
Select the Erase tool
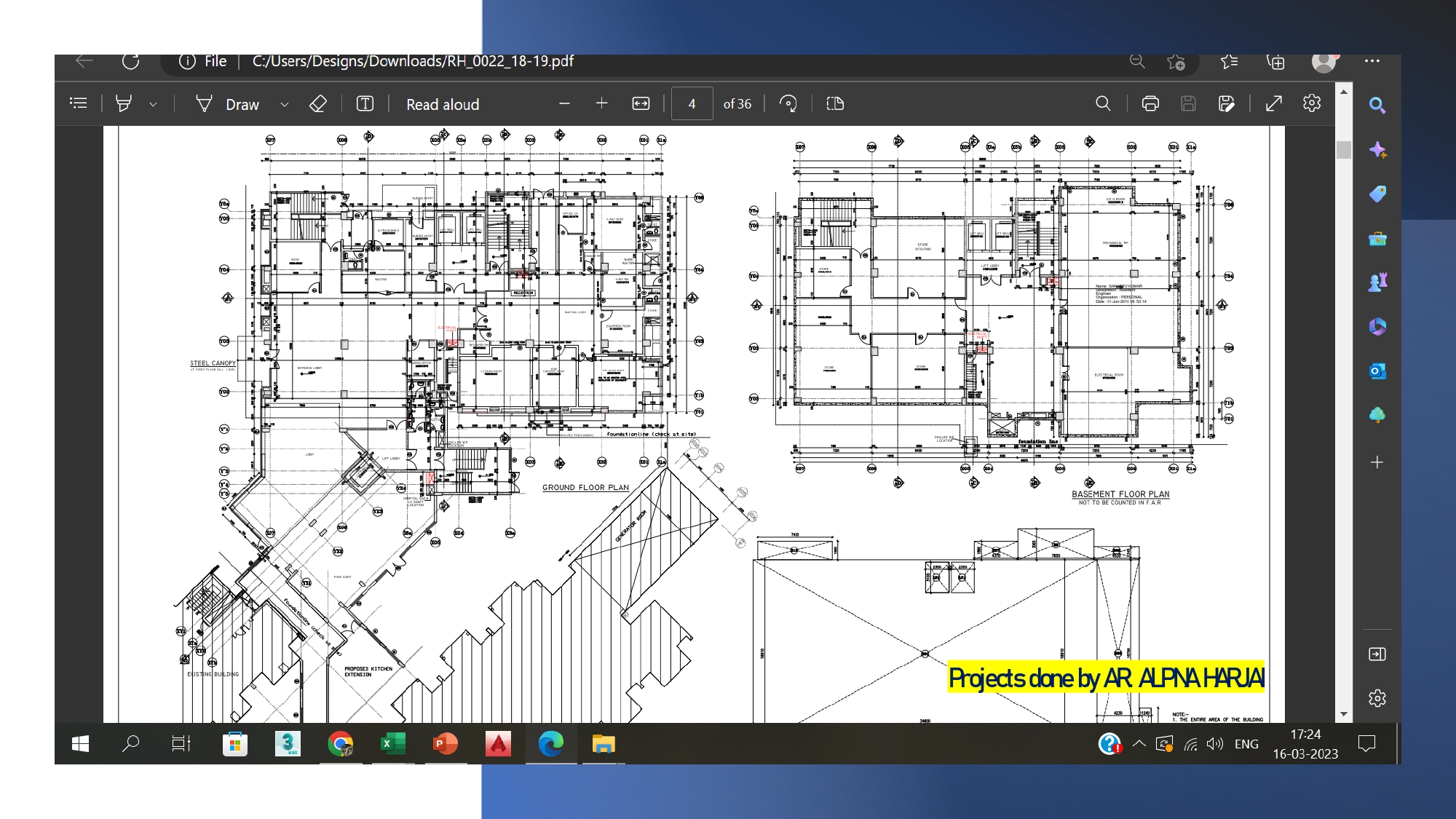point(318,104)
